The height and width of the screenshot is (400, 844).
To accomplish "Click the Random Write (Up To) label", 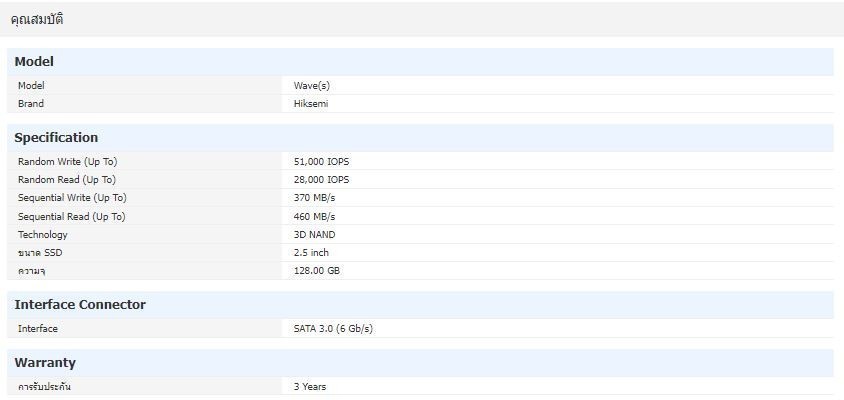I will (x=68, y=162).
